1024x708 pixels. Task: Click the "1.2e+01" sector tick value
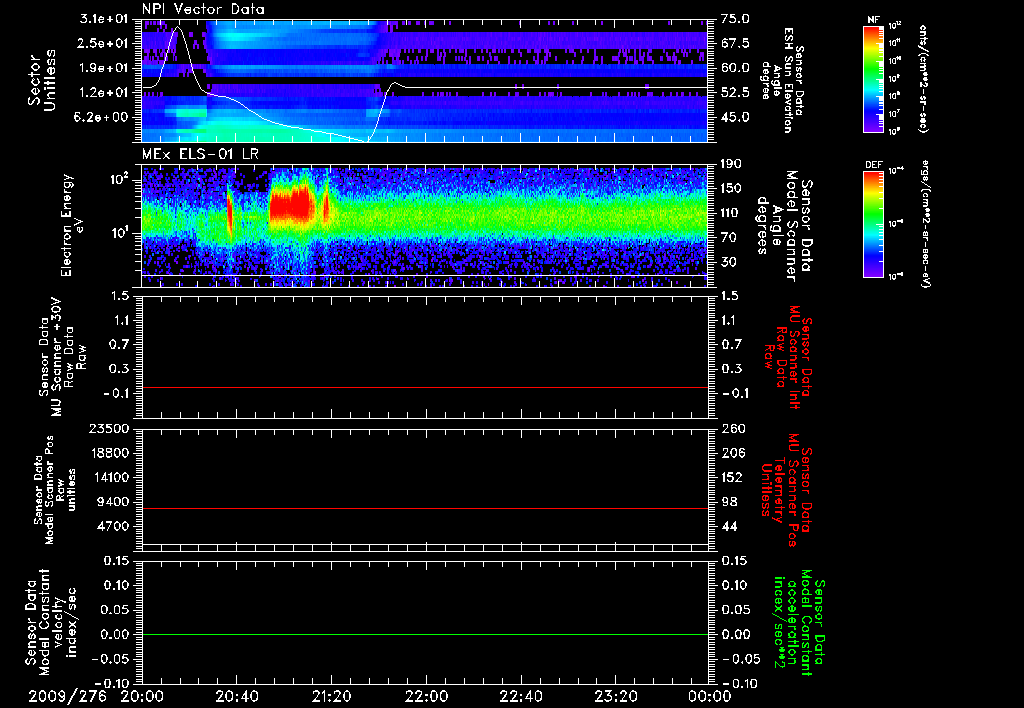tap(104, 93)
